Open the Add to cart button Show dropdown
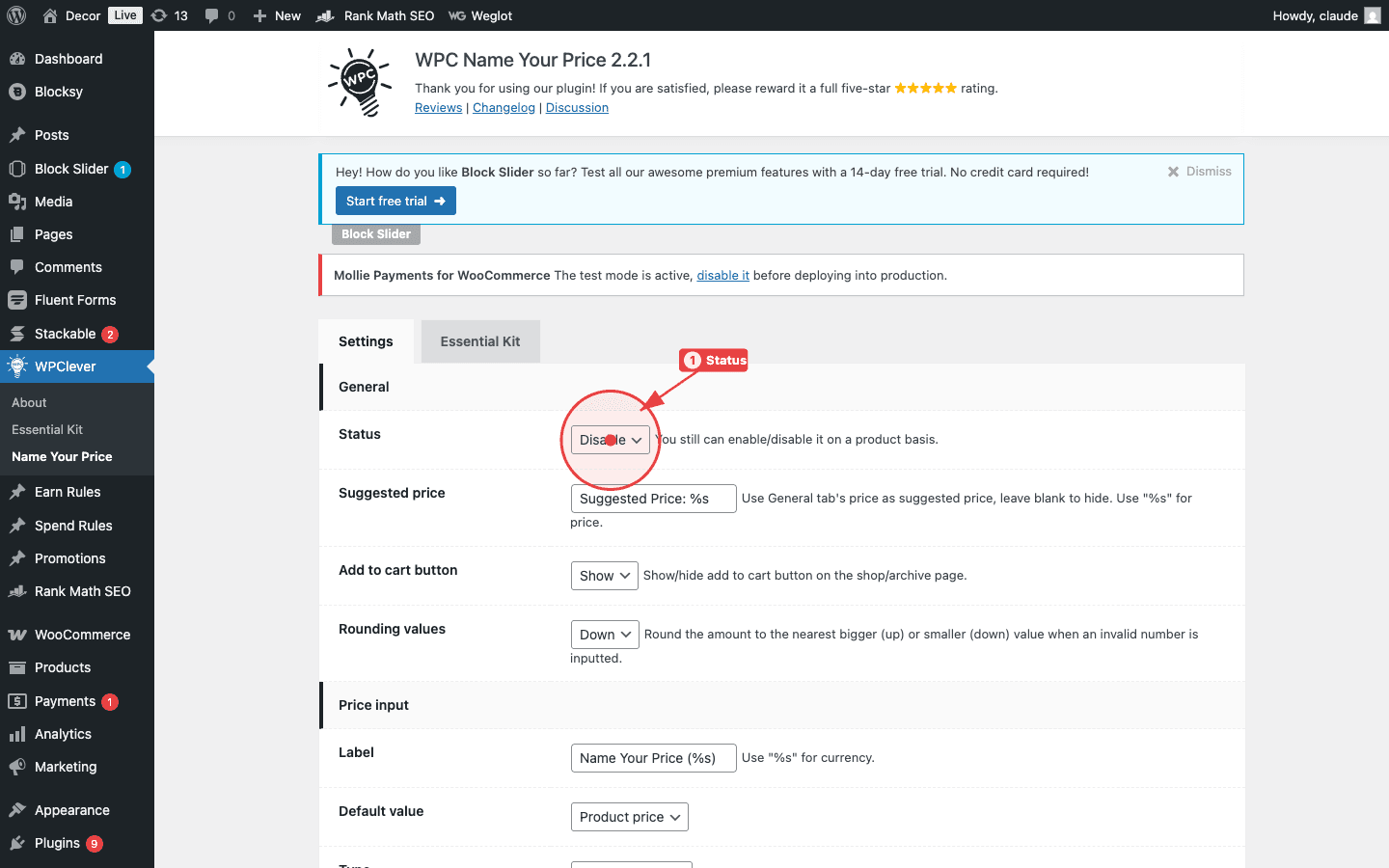1389x868 pixels. pyautogui.click(x=605, y=576)
